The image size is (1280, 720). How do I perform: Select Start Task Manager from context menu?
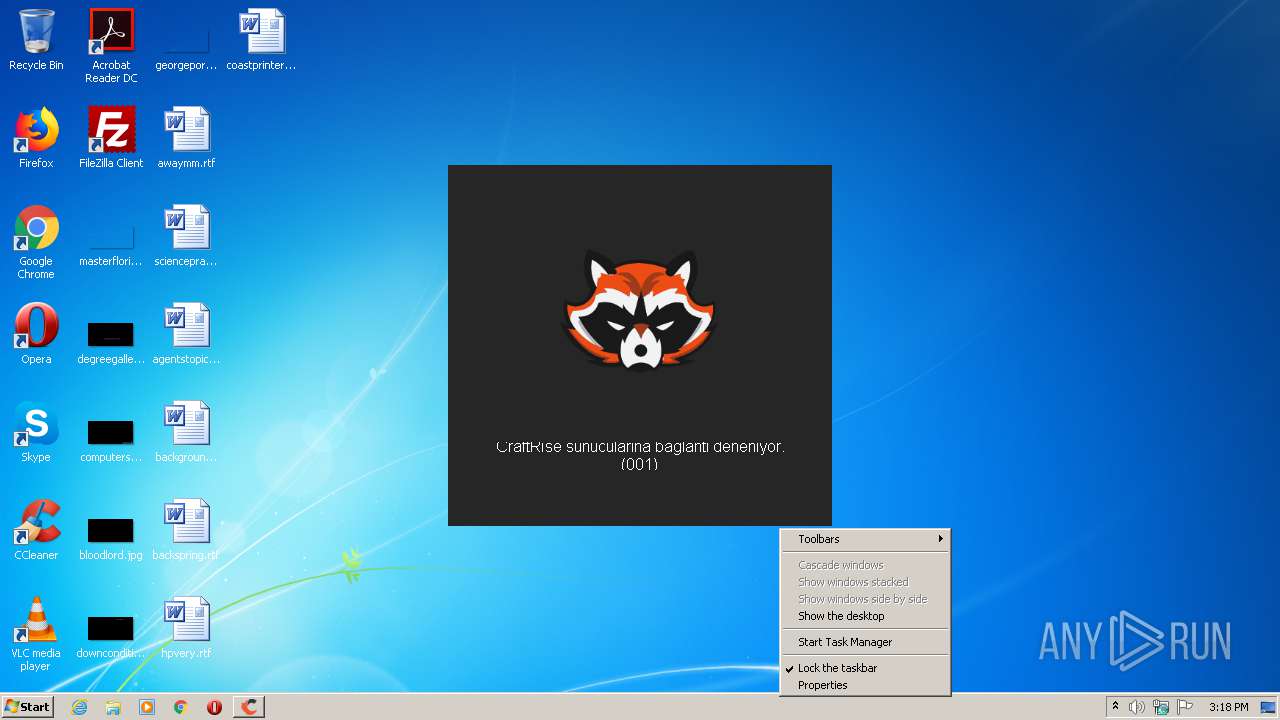pyautogui.click(x=865, y=642)
